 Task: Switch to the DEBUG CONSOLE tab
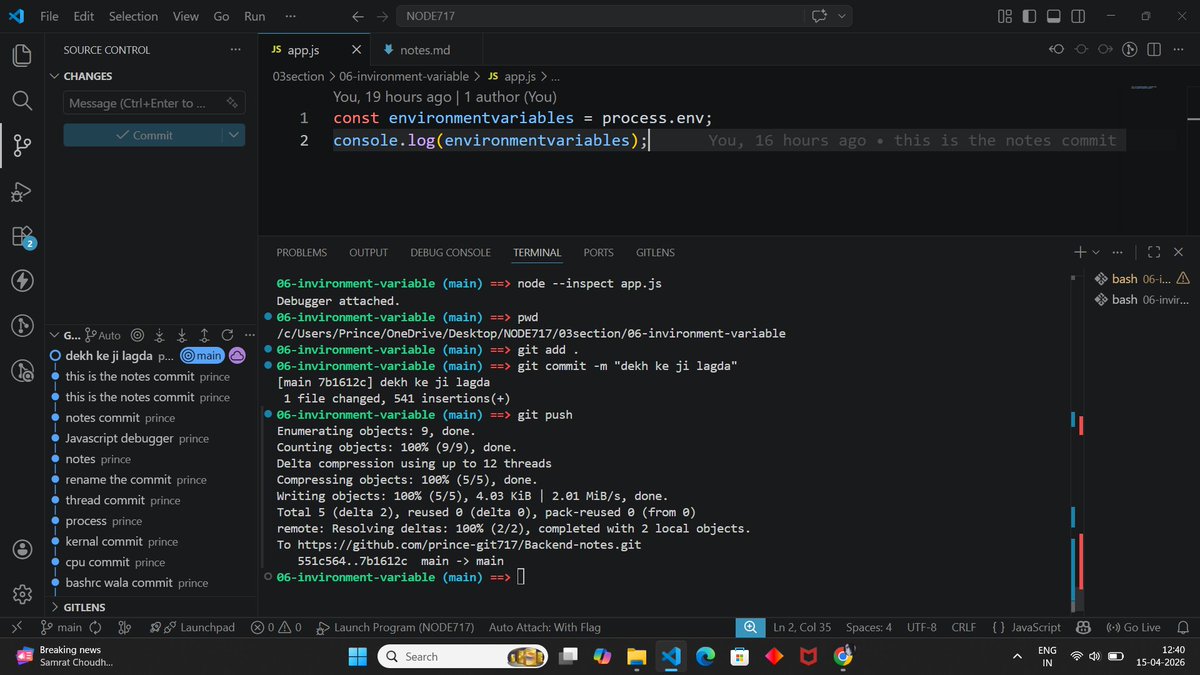click(x=450, y=252)
